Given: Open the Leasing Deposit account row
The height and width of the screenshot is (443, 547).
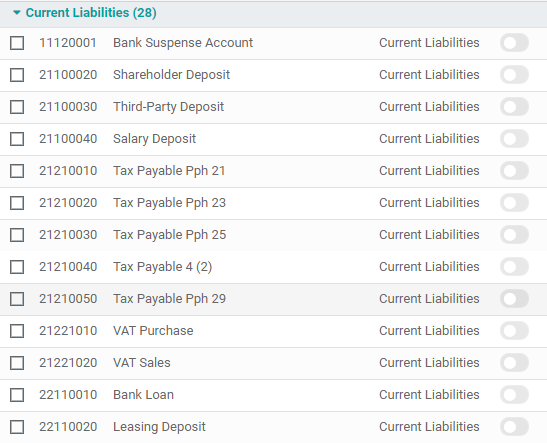Looking at the screenshot, I should [x=274, y=427].
